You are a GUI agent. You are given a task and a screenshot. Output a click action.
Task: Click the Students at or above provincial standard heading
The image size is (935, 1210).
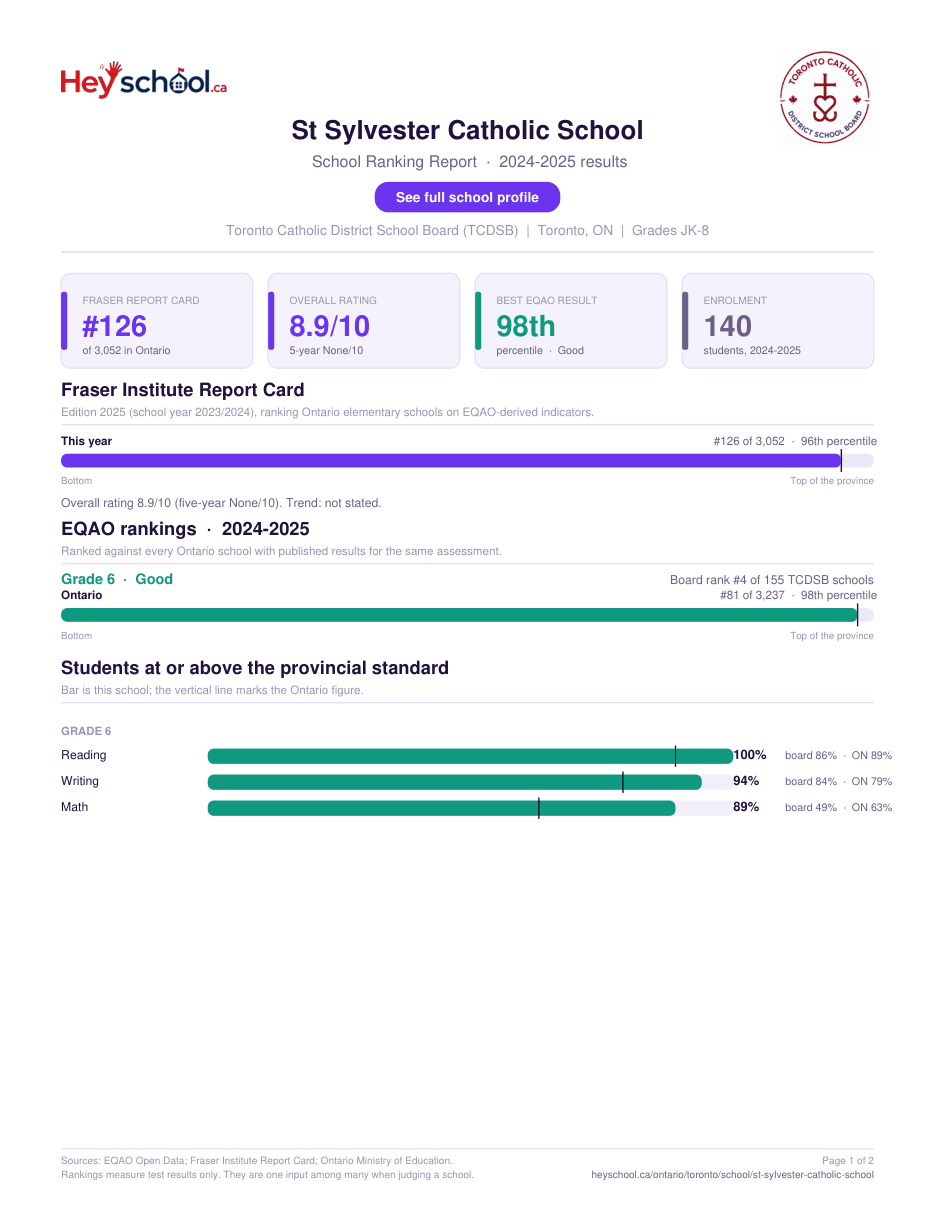click(255, 668)
